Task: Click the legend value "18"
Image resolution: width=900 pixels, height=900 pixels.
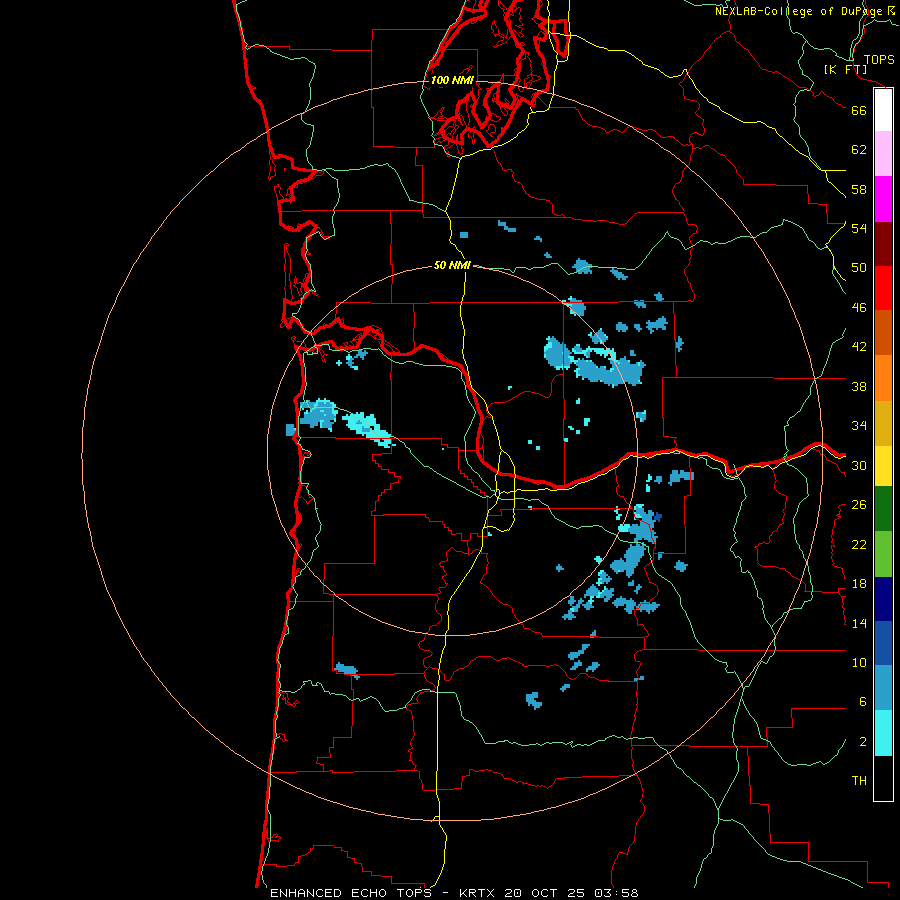Action: click(859, 584)
